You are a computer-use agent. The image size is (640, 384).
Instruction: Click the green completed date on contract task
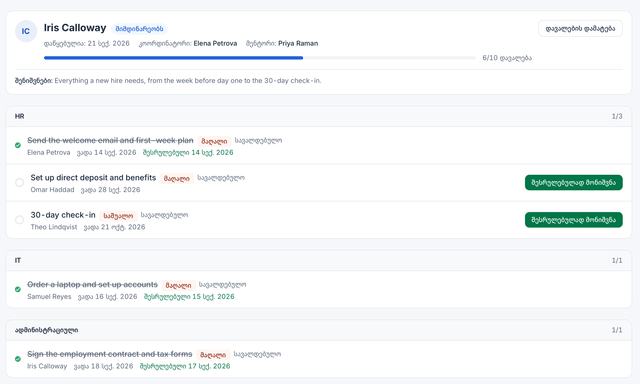pos(185,366)
